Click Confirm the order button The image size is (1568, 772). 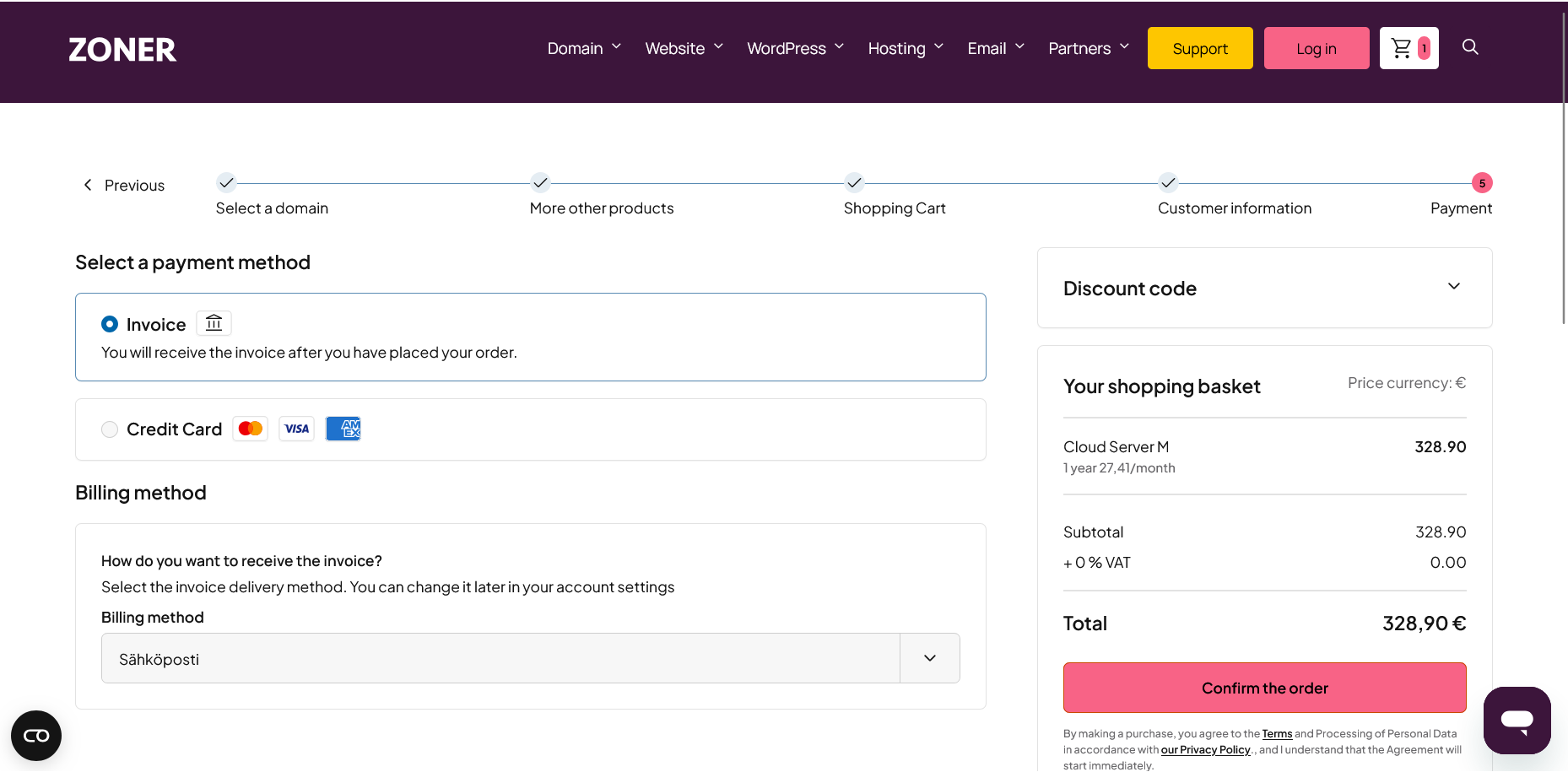coord(1264,688)
